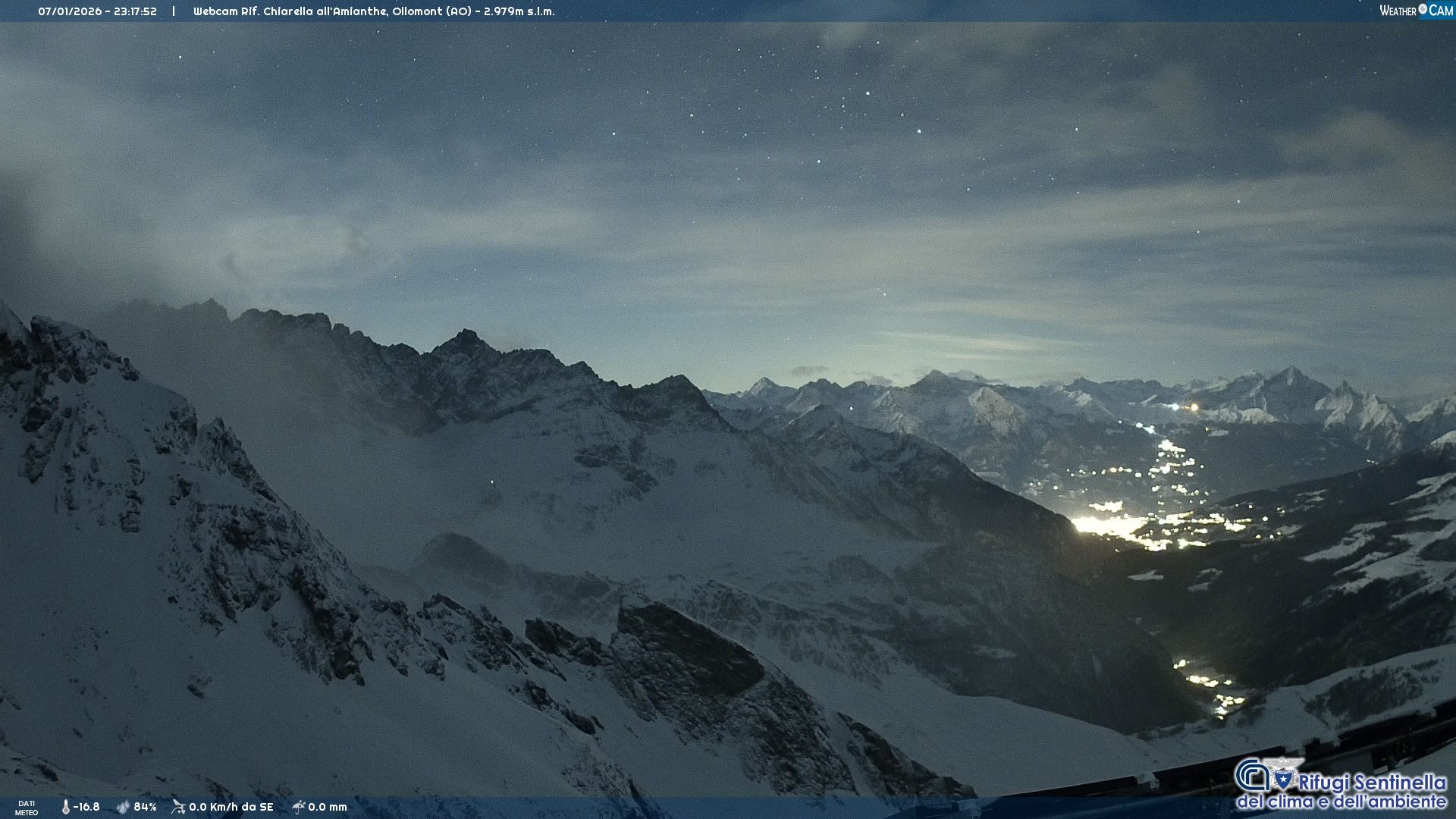Image resolution: width=1456 pixels, height=819 pixels.
Task: Click the lone light on the snowy slope
Action: (491, 482)
